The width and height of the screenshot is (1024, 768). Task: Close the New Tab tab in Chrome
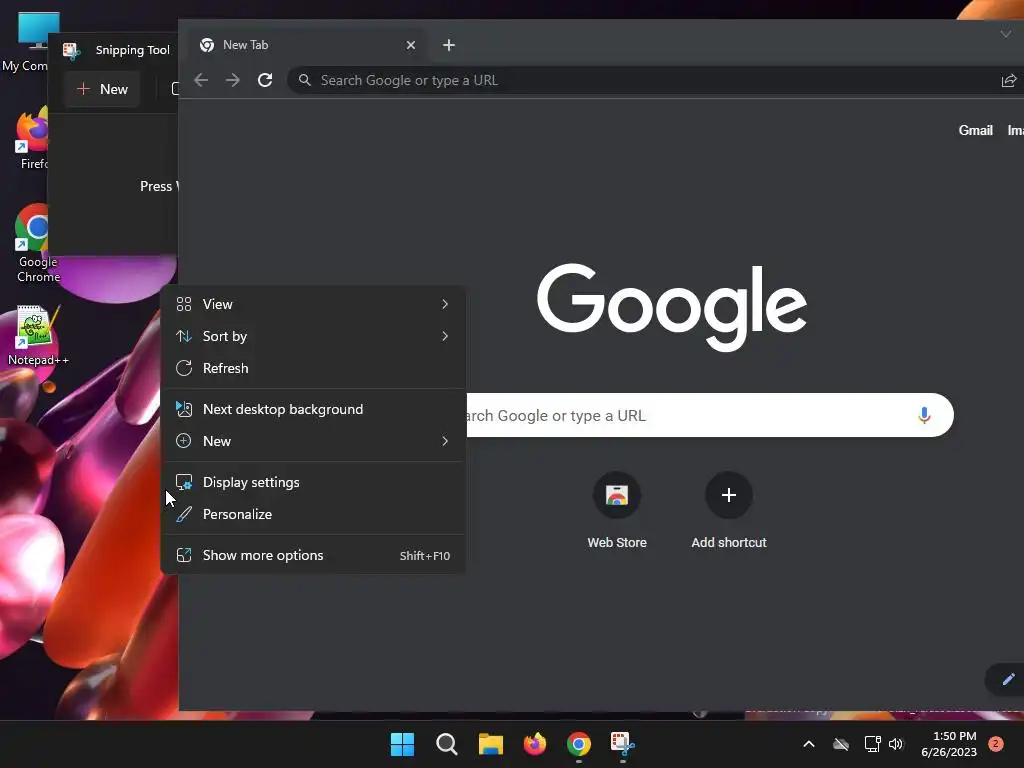[x=411, y=45]
